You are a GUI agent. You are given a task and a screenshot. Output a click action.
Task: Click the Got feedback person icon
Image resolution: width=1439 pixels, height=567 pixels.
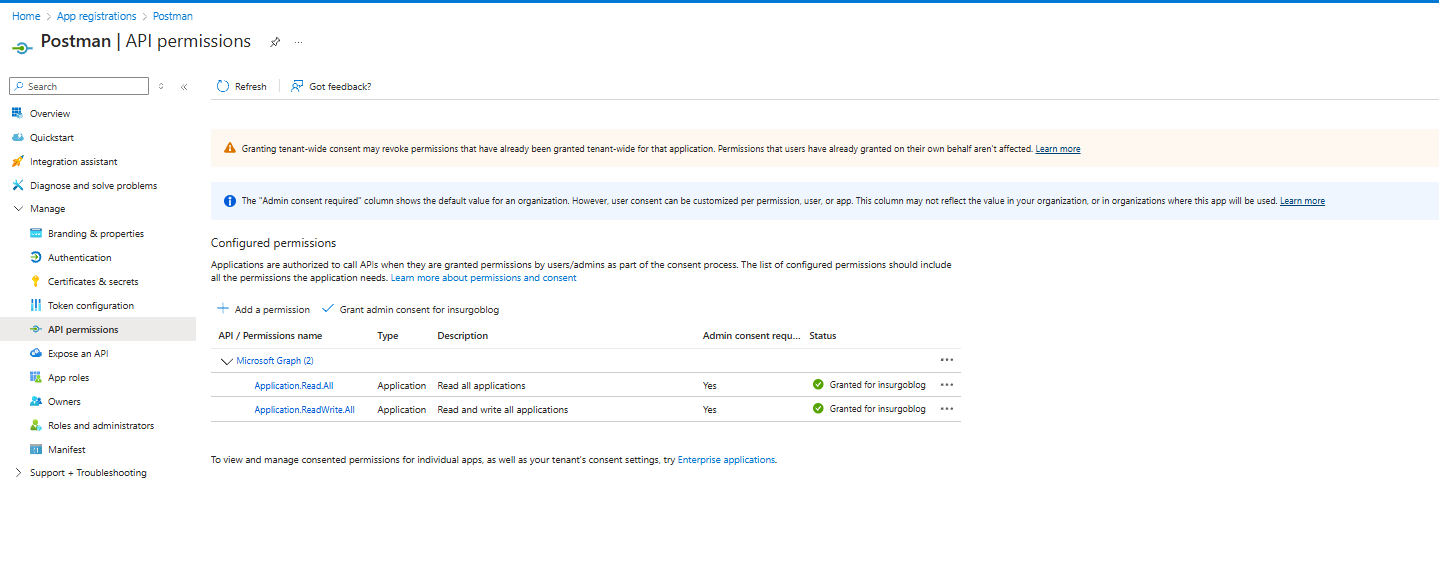(297, 87)
